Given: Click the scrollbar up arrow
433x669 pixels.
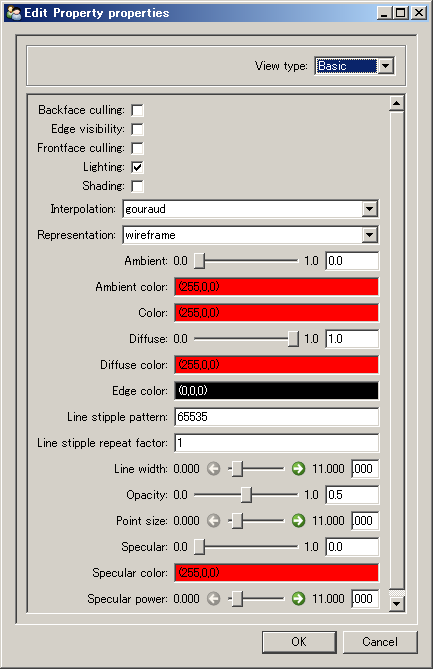Looking at the screenshot, I should (x=397, y=103).
